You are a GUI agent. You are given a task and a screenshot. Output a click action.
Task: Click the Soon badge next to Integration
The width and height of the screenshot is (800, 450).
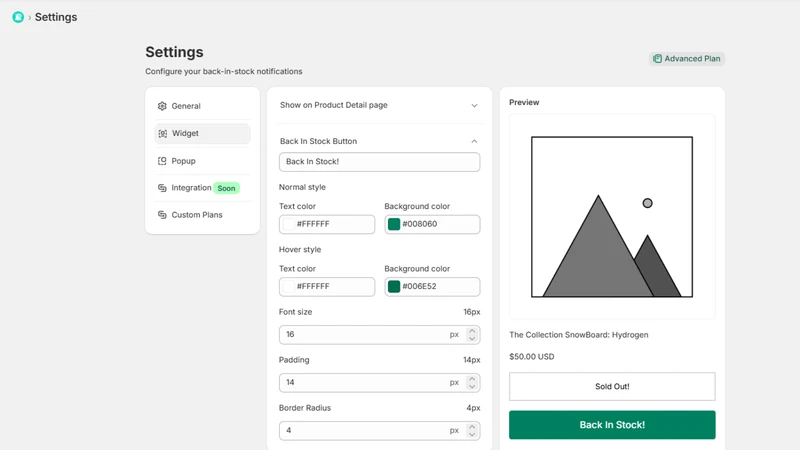point(227,188)
